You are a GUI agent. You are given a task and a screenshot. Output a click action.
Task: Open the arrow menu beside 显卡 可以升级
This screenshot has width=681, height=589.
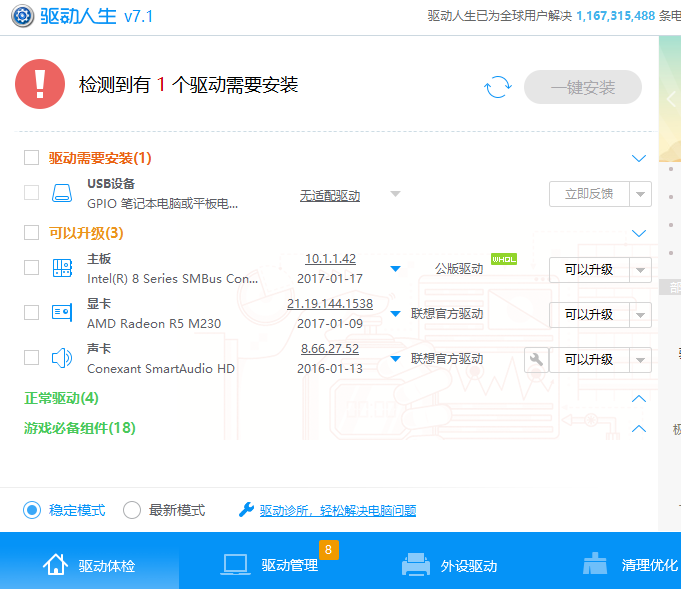tap(641, 315)
